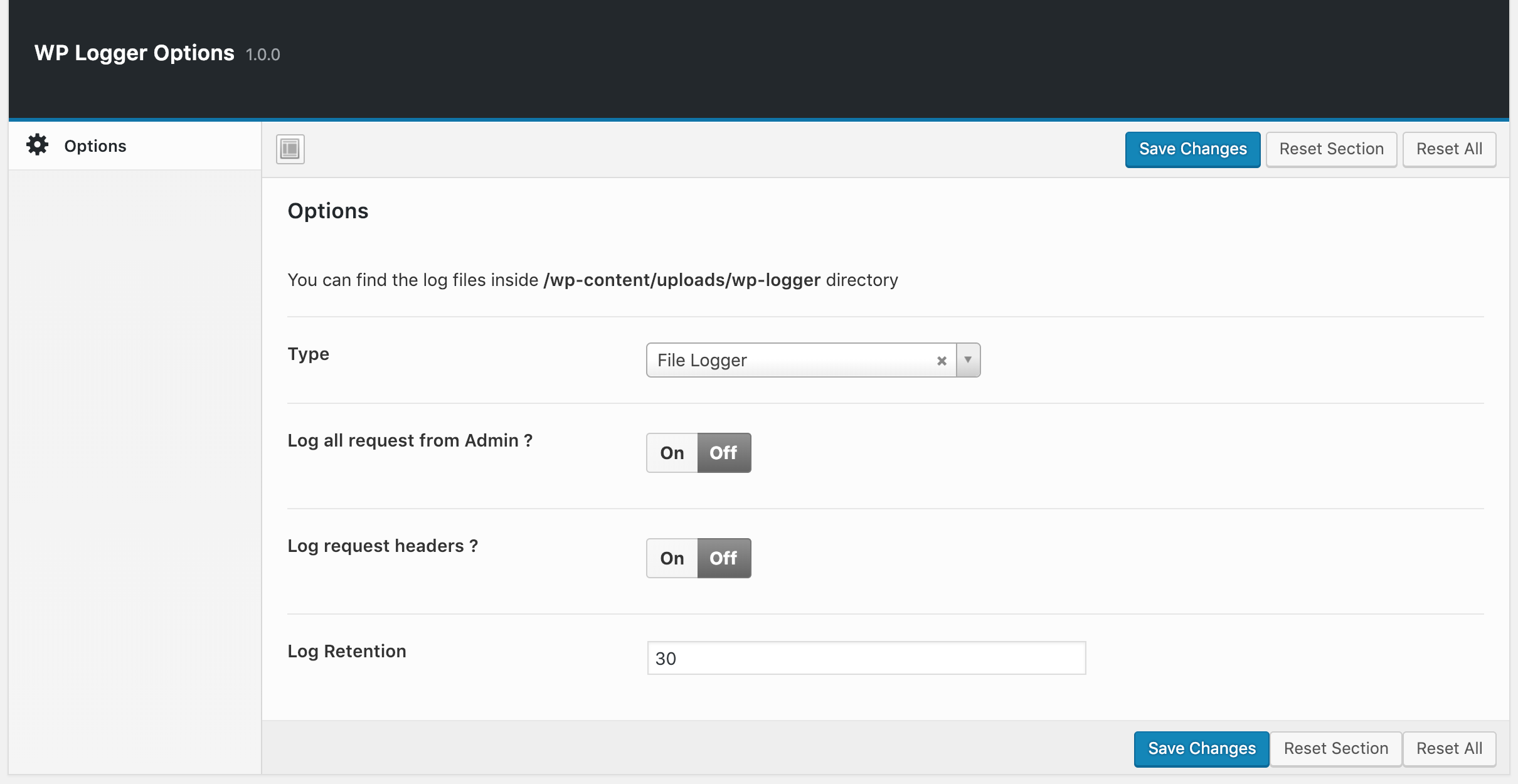Turn Off logging all Admin requests
This screenshot has height=784, width=1518.
click(724, 453)
